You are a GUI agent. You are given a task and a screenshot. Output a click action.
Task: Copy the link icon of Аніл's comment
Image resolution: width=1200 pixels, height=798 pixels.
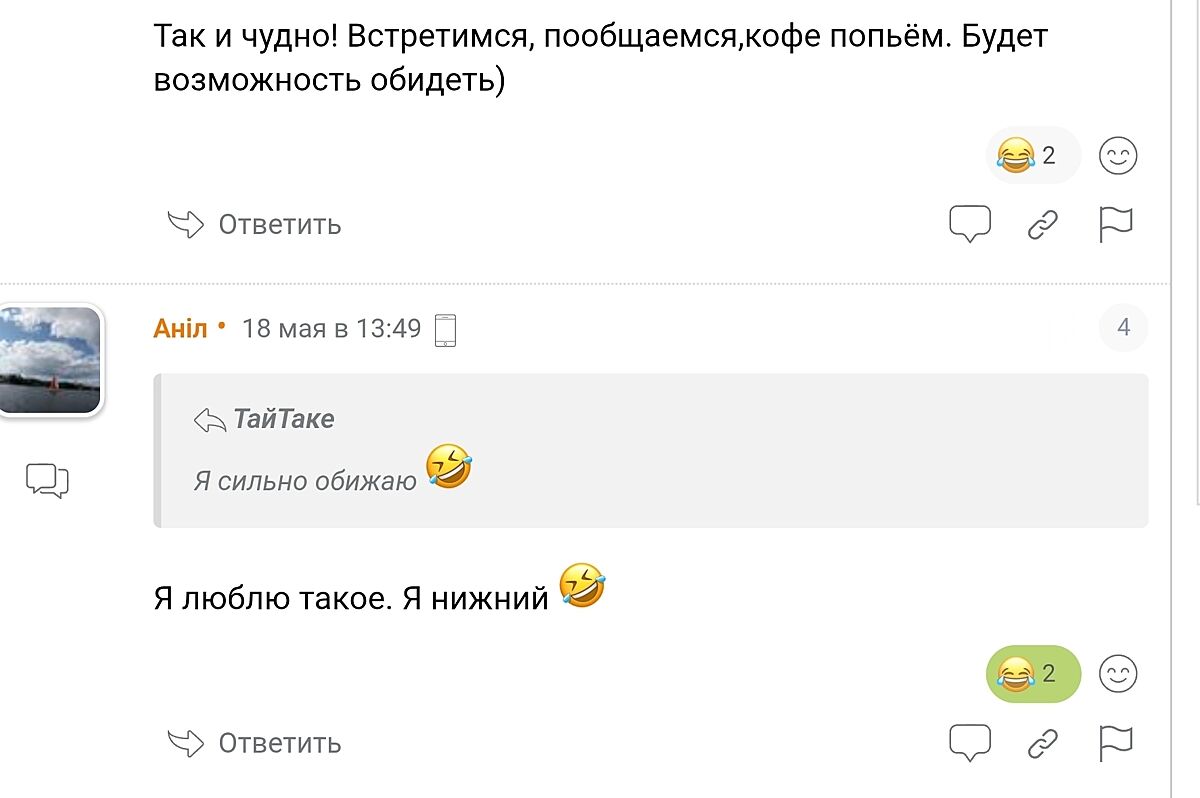(x=1043, y=744)
